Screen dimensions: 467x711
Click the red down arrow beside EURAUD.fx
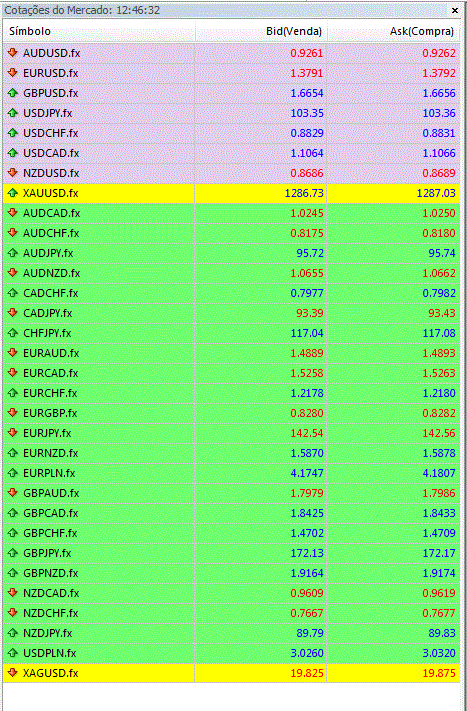(x=13, y=353)
